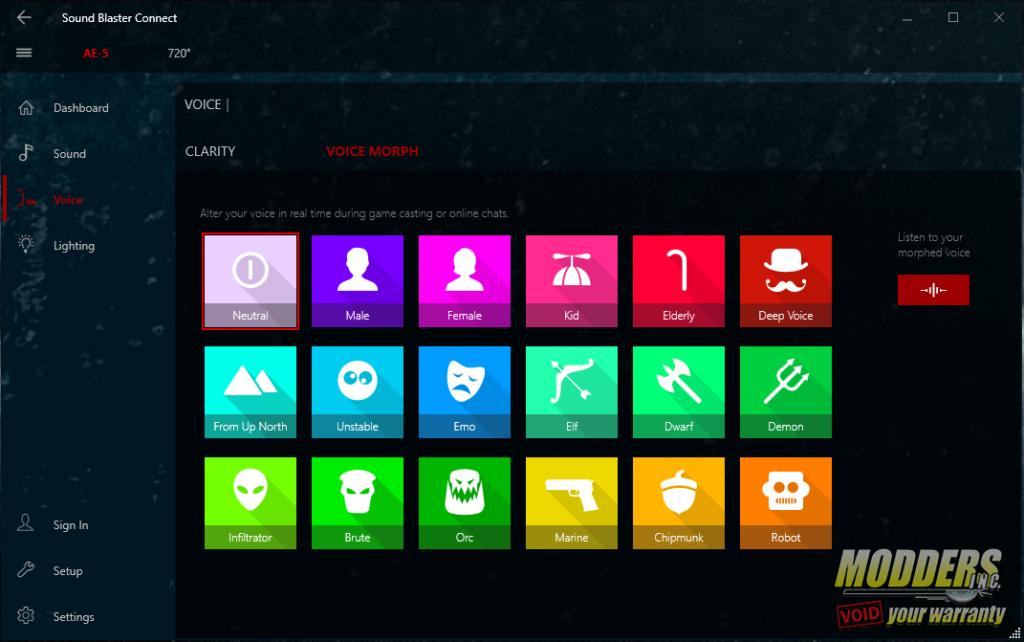Click the VOICE section heading
Viewport: 1024px width, 642px height.
tap(202, 104)
